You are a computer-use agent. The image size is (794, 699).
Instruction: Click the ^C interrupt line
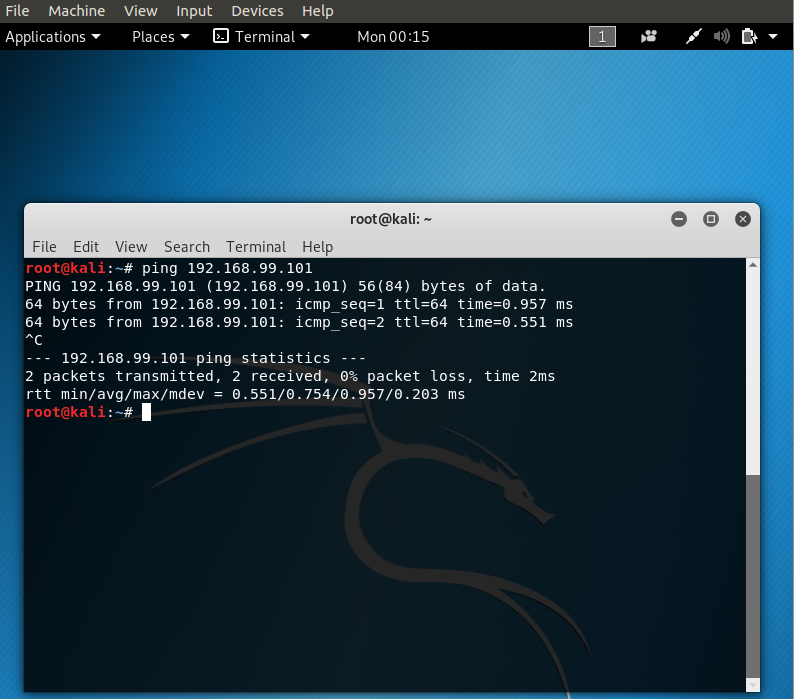pos(34,340)
